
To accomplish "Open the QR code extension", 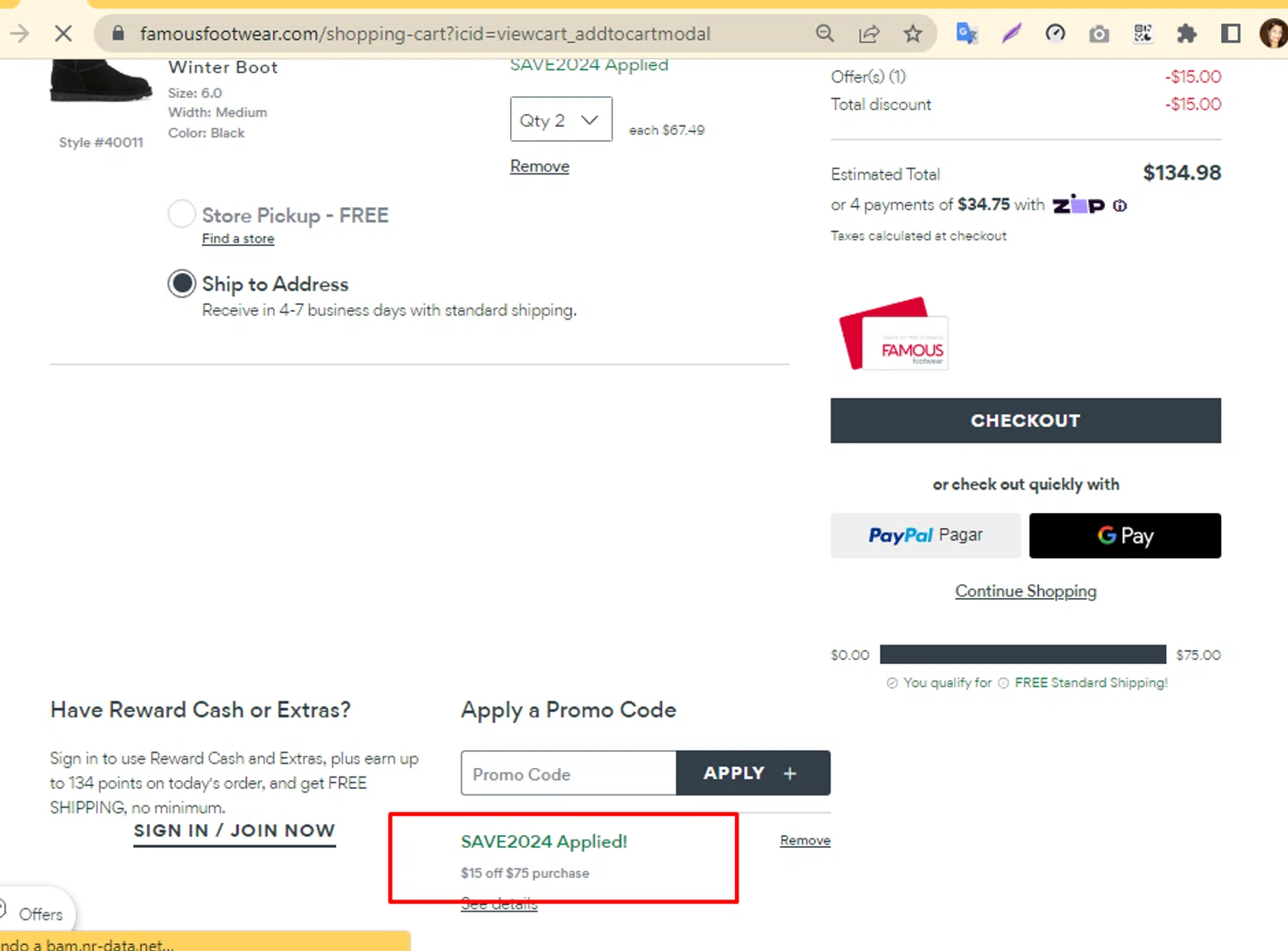I will pyautogui.click(x=1143, y=34).
